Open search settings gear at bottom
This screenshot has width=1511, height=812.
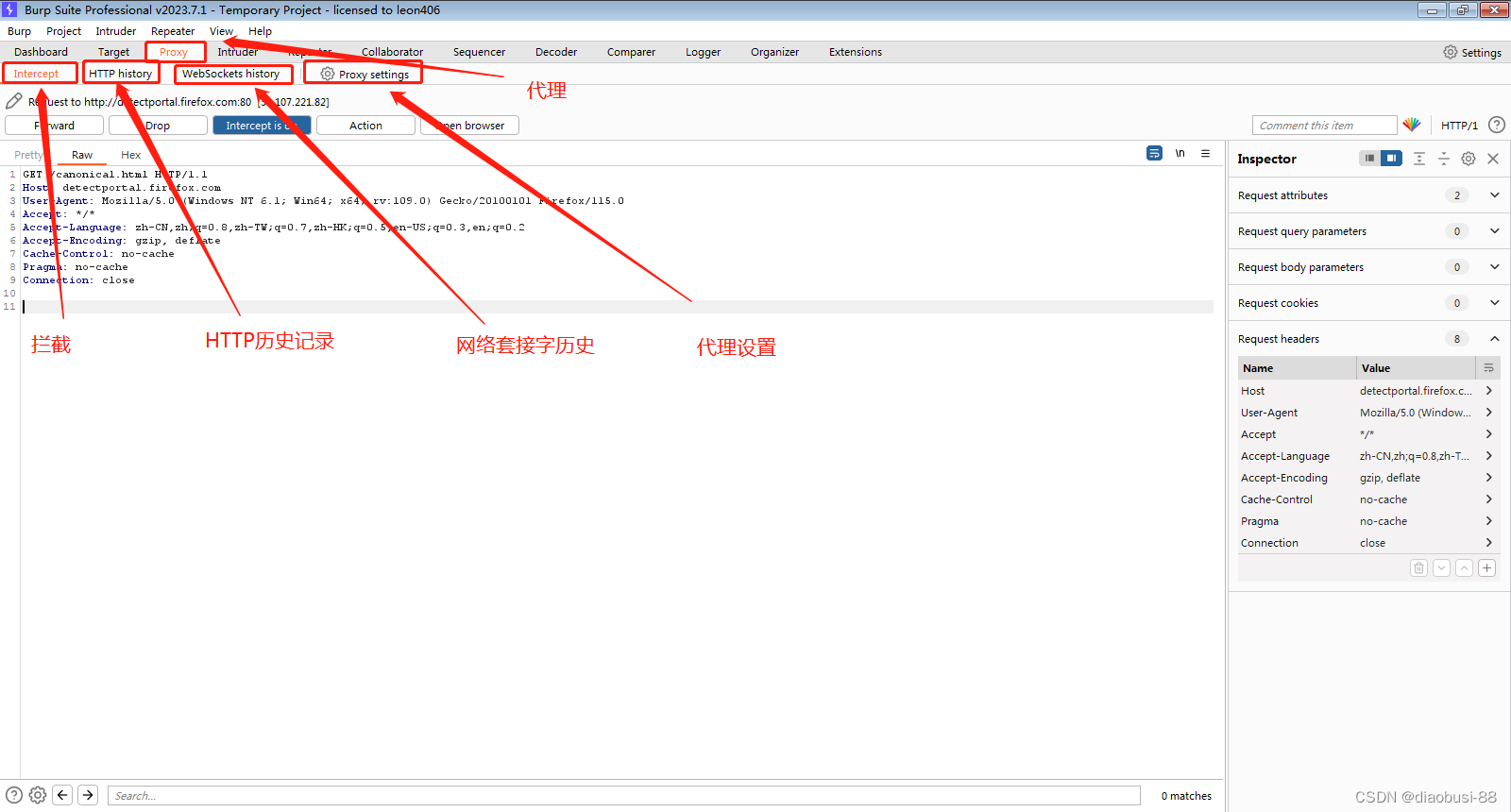pyautogui.click(x=38, y=795)
